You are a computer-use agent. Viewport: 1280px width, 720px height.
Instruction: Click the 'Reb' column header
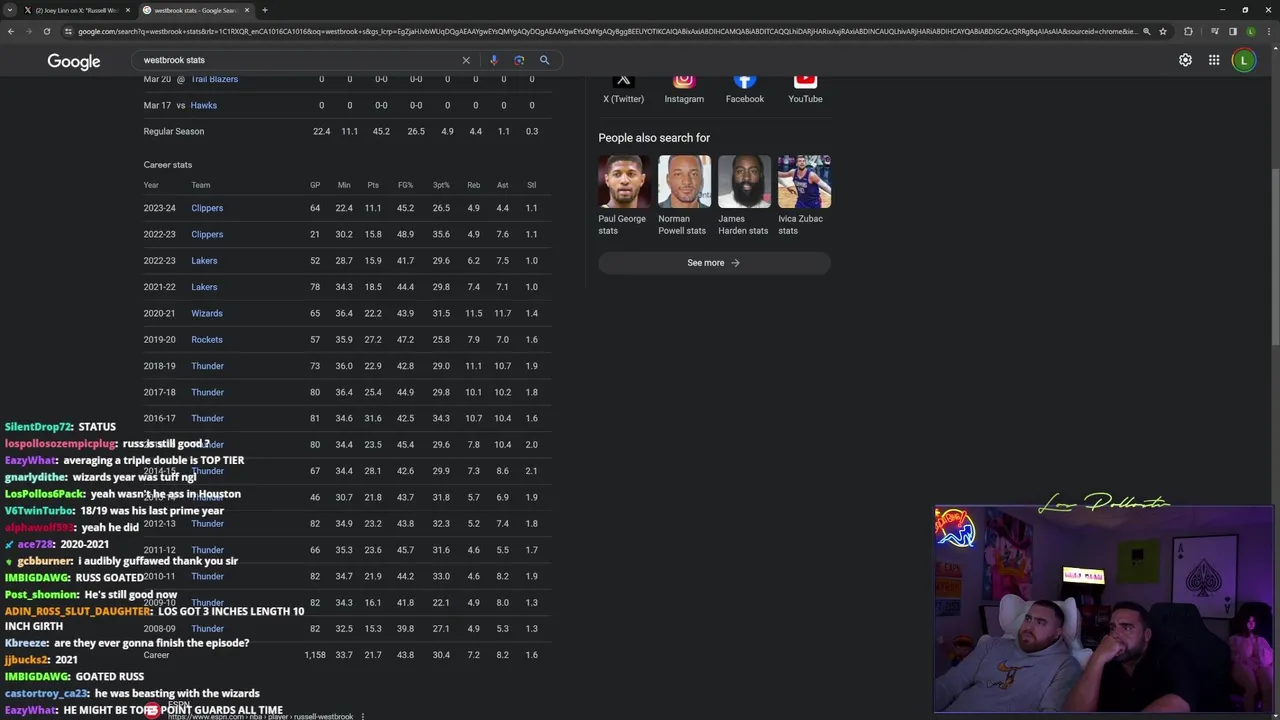(x=474, y=185)
